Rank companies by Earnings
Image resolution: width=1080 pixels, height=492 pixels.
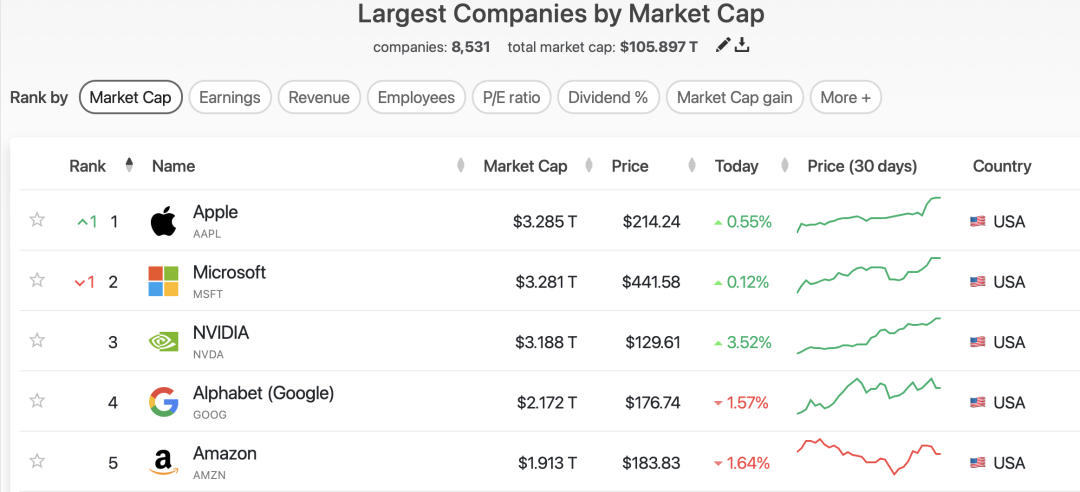point(229,97)
